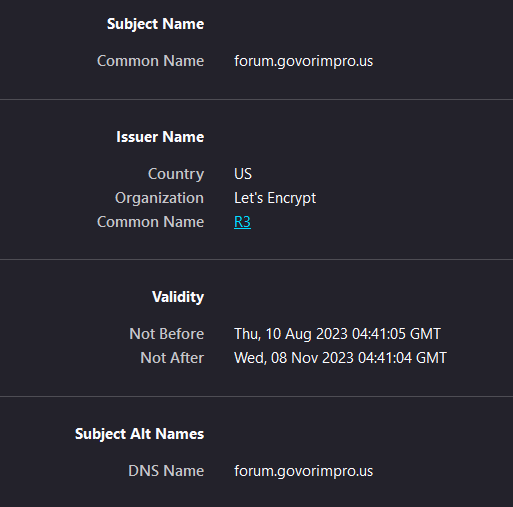Click the subject Common Name label
Image resolution: width=513 pixels, height=507 pixels.
(150, 61)
